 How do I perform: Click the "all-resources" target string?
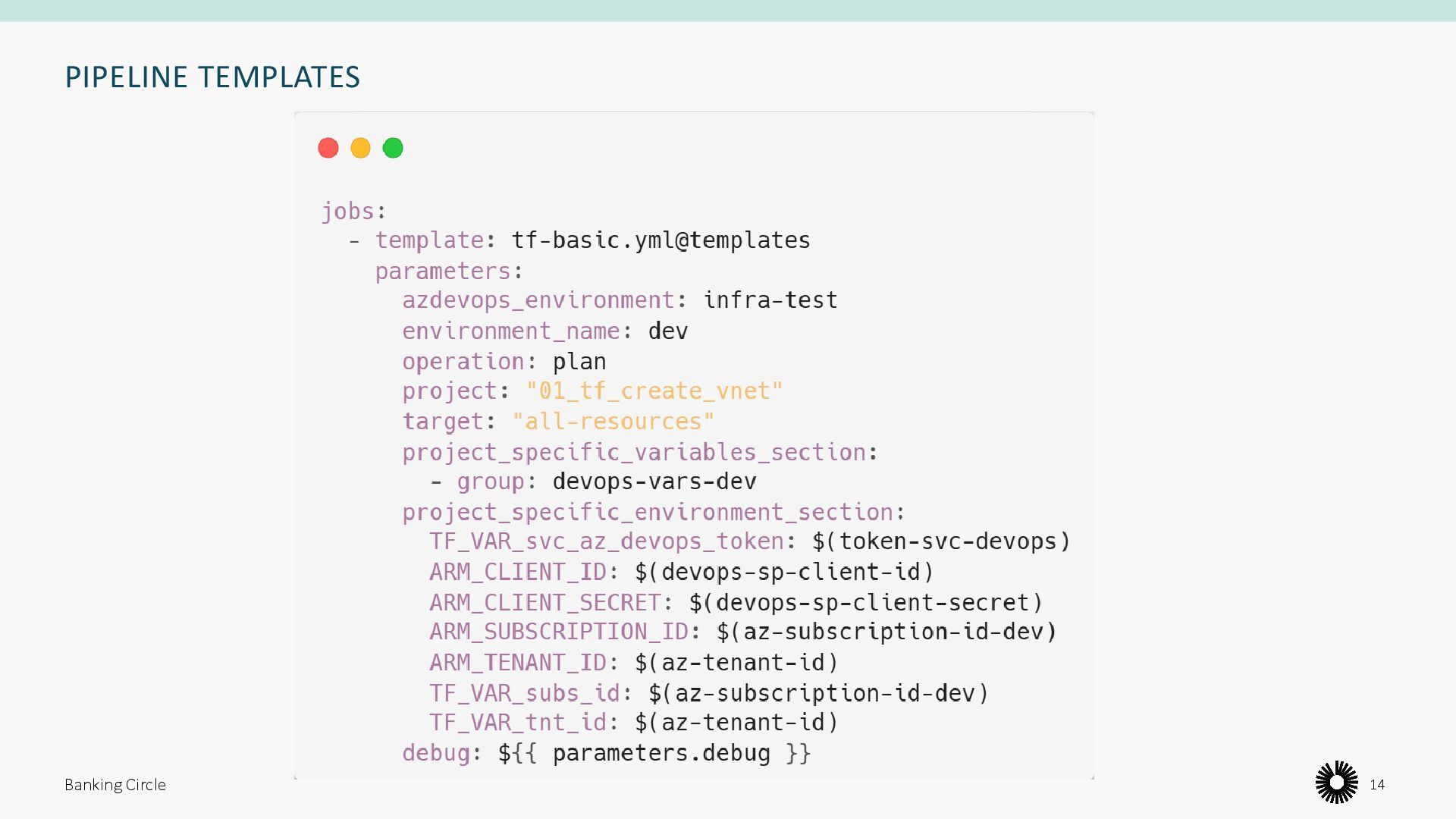(x=613, y=422)
